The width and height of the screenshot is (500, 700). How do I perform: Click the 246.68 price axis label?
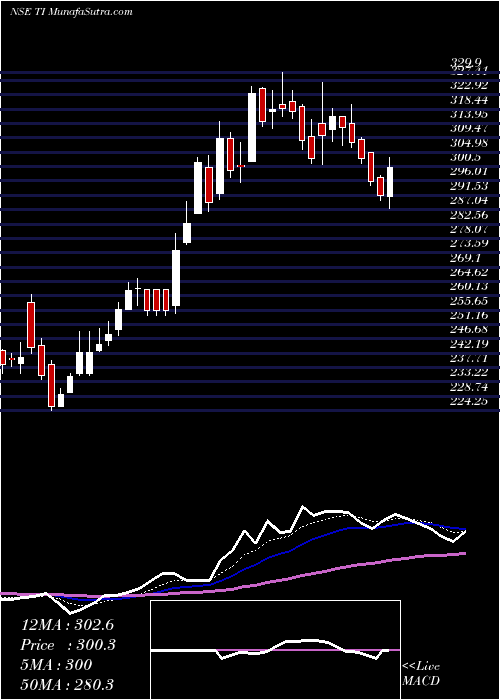click(x=471, y=329)
